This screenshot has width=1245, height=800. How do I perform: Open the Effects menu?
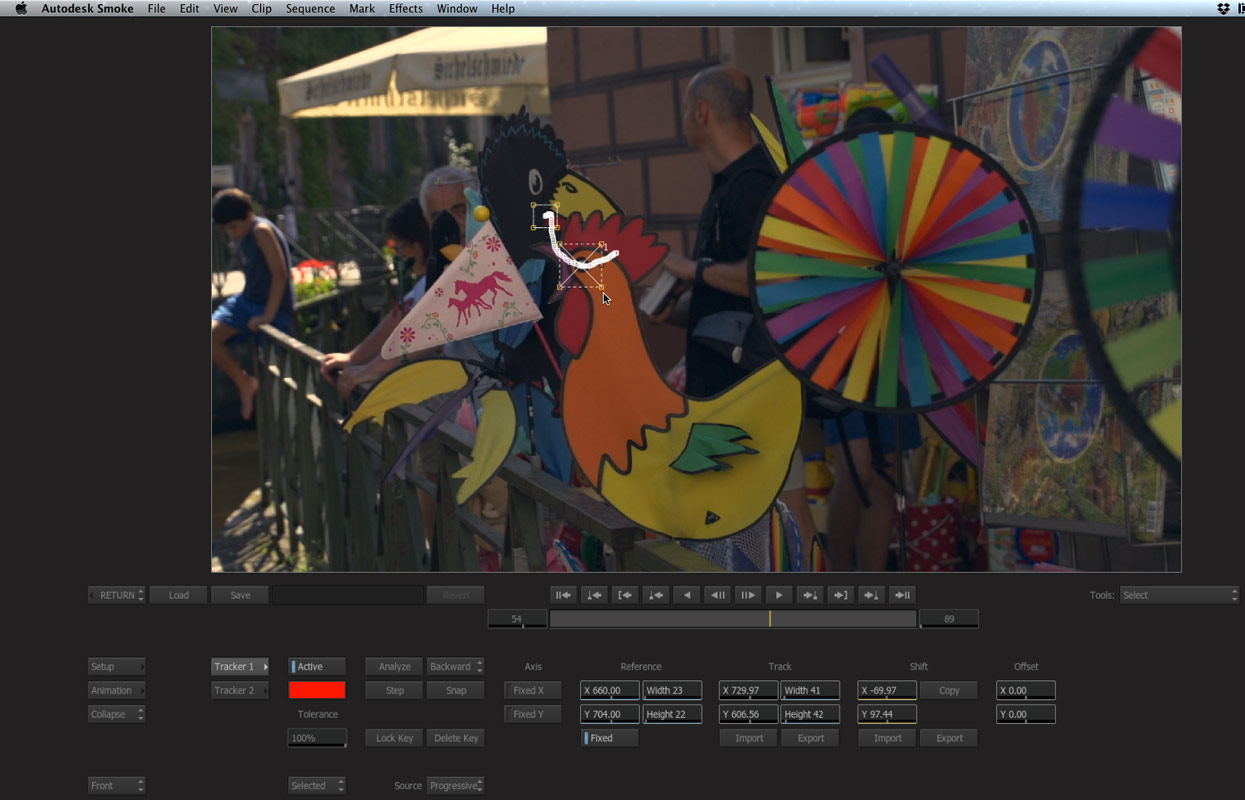click(x=405, y=9)
